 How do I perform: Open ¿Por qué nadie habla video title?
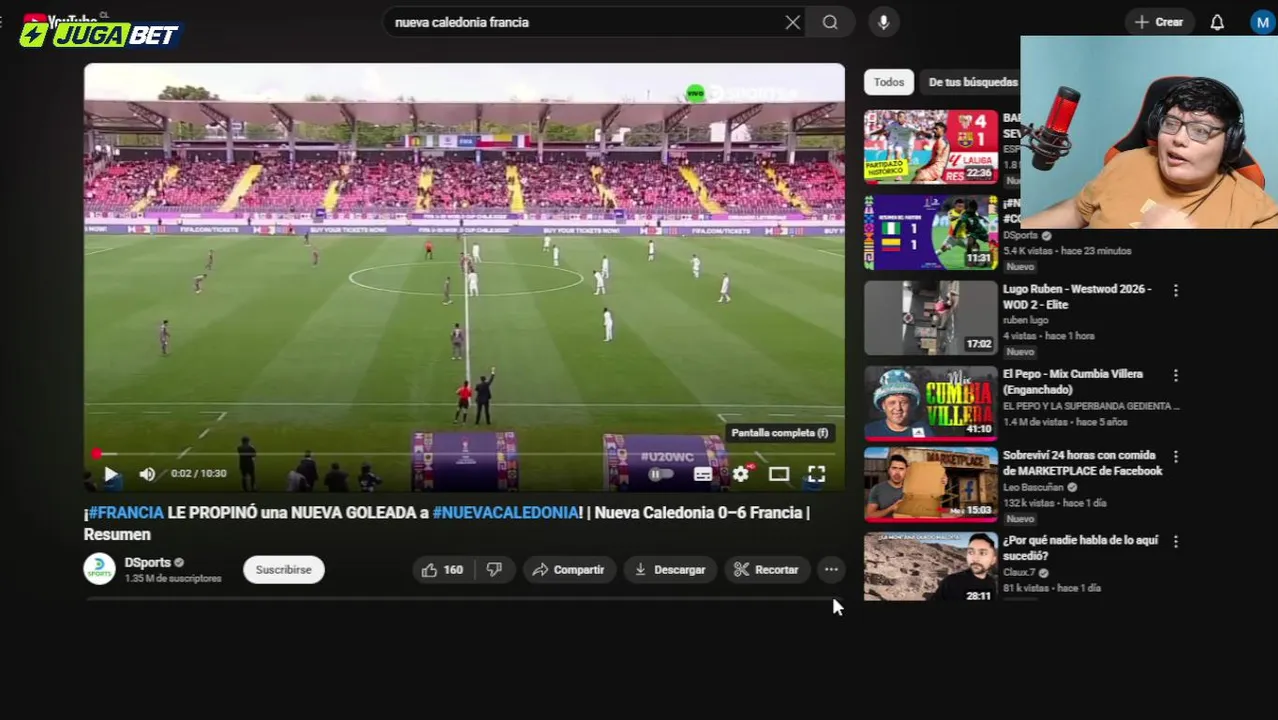1080,548
